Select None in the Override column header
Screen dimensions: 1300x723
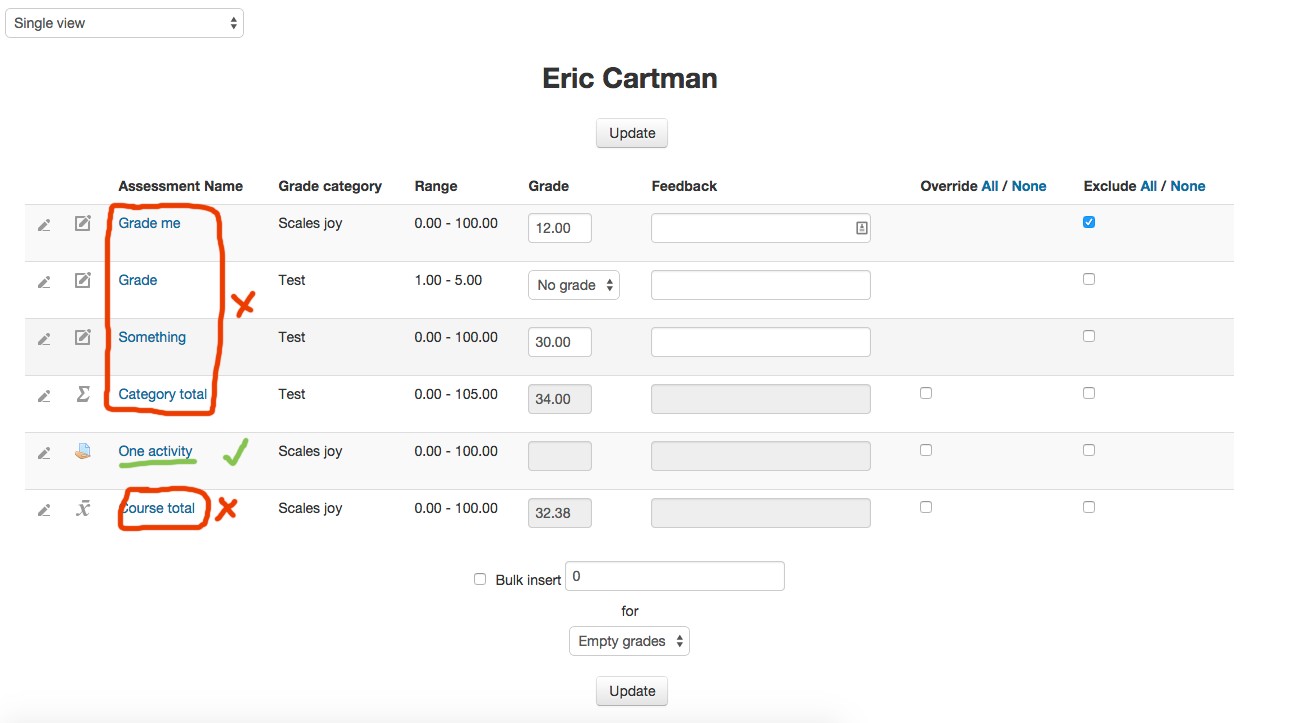coord(1029,186)
